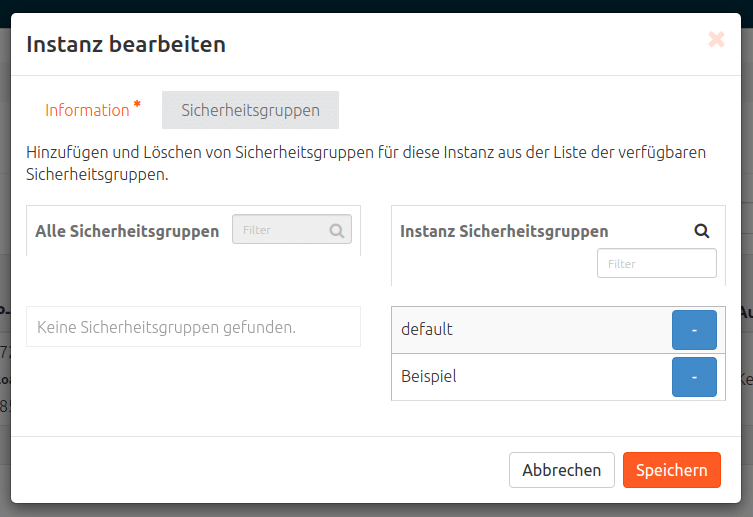The image size is (753, 517).
Task: Remove the Beispiel security group via minus button
Action: 694,377
